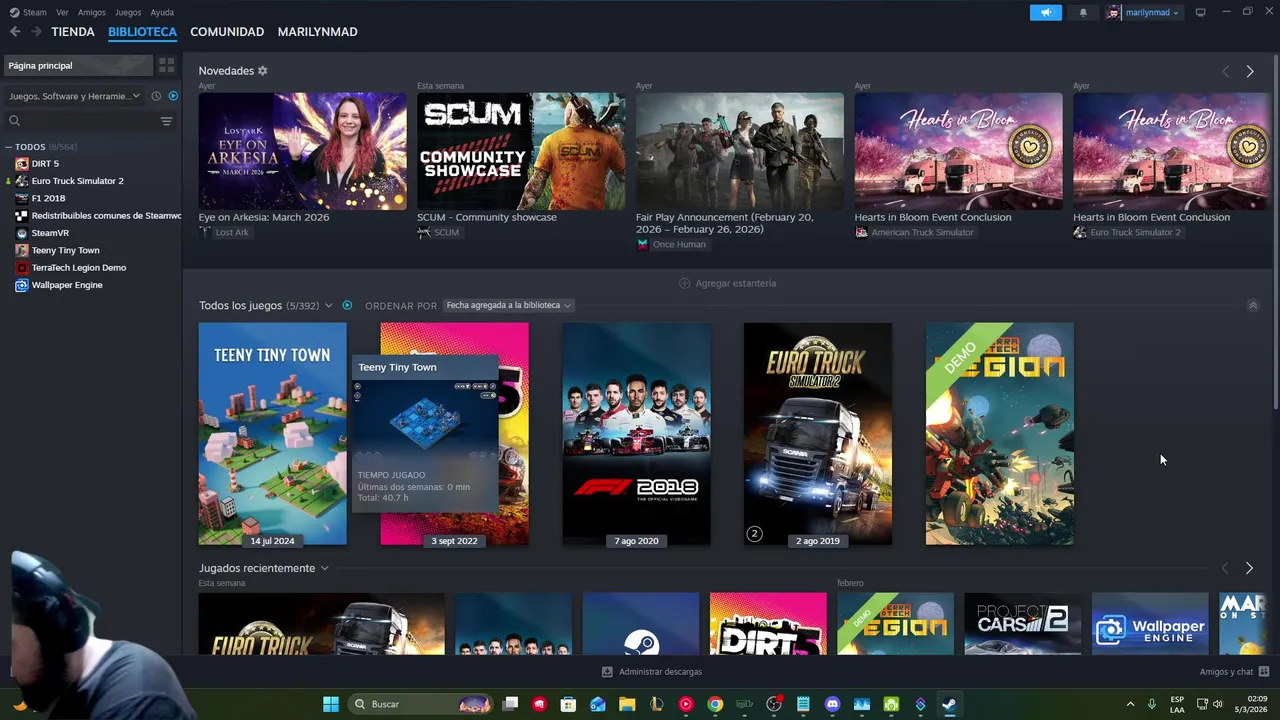Click the Administrar descargas download icon
The height and width of the screenshot is (720, 1280).
tap(607, 672)
